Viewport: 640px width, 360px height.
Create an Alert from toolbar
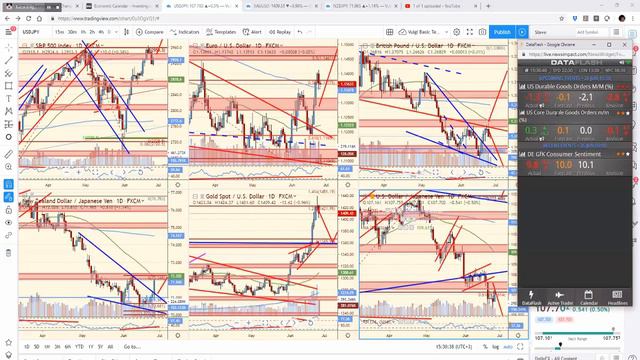252,32
